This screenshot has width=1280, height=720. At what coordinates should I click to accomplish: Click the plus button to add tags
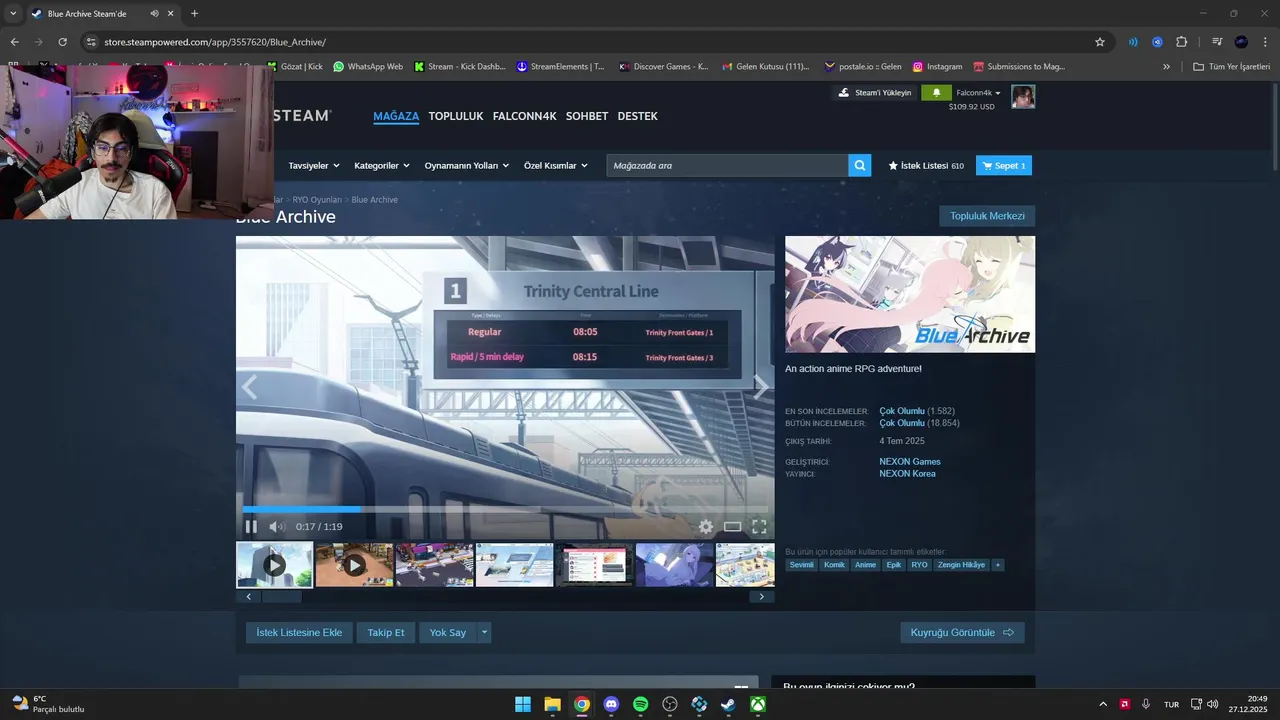click(x=998, y=565)
